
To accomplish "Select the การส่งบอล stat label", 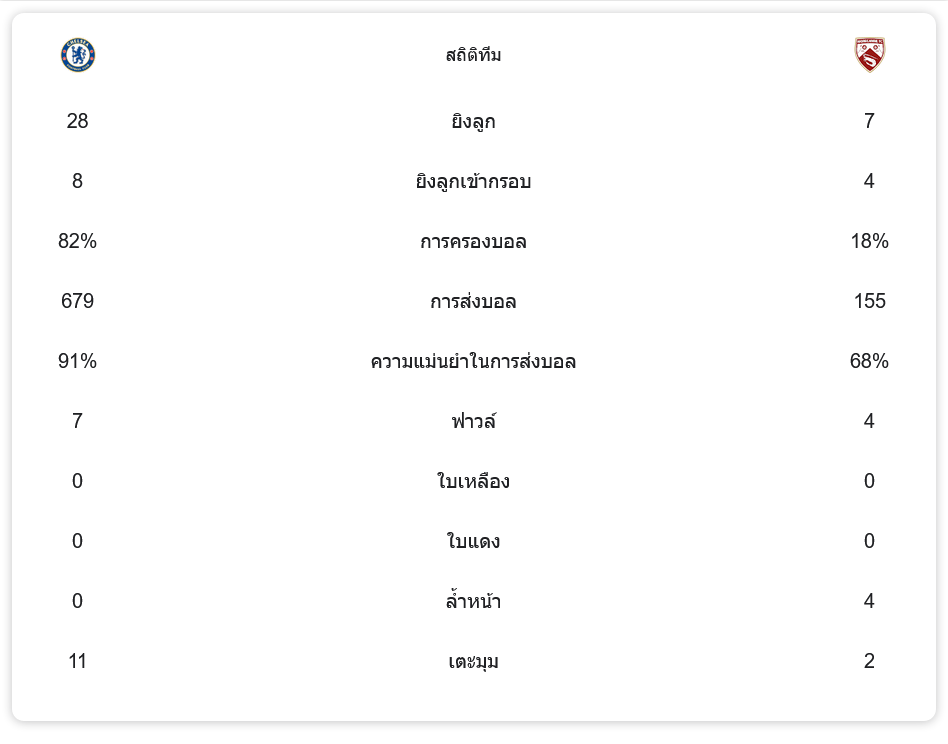I will click(473, 302).
